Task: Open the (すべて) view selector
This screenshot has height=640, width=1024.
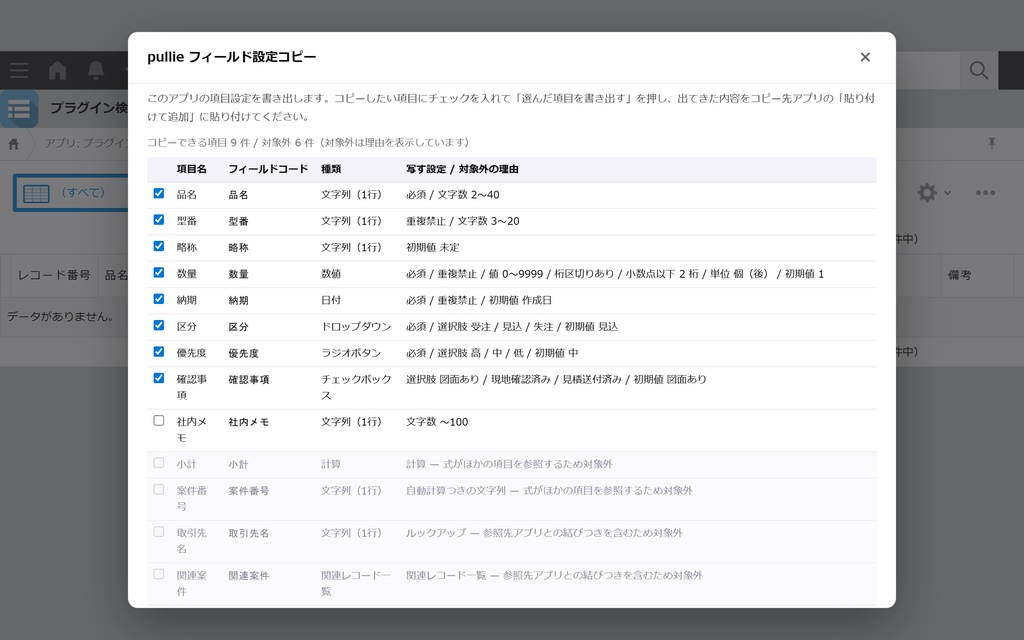Action: [x=71, y=193]
